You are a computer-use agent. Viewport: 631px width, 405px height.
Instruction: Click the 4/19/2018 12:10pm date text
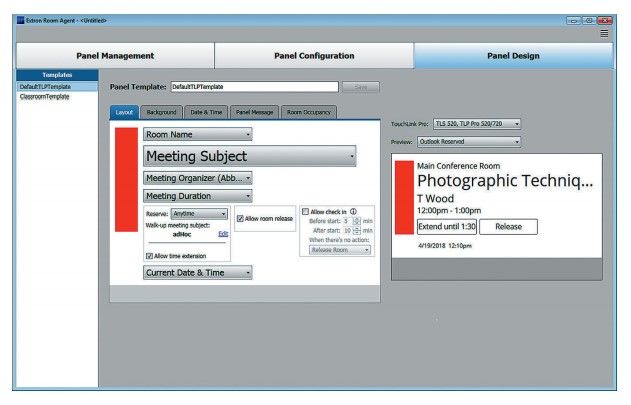(x=445, y=246)
